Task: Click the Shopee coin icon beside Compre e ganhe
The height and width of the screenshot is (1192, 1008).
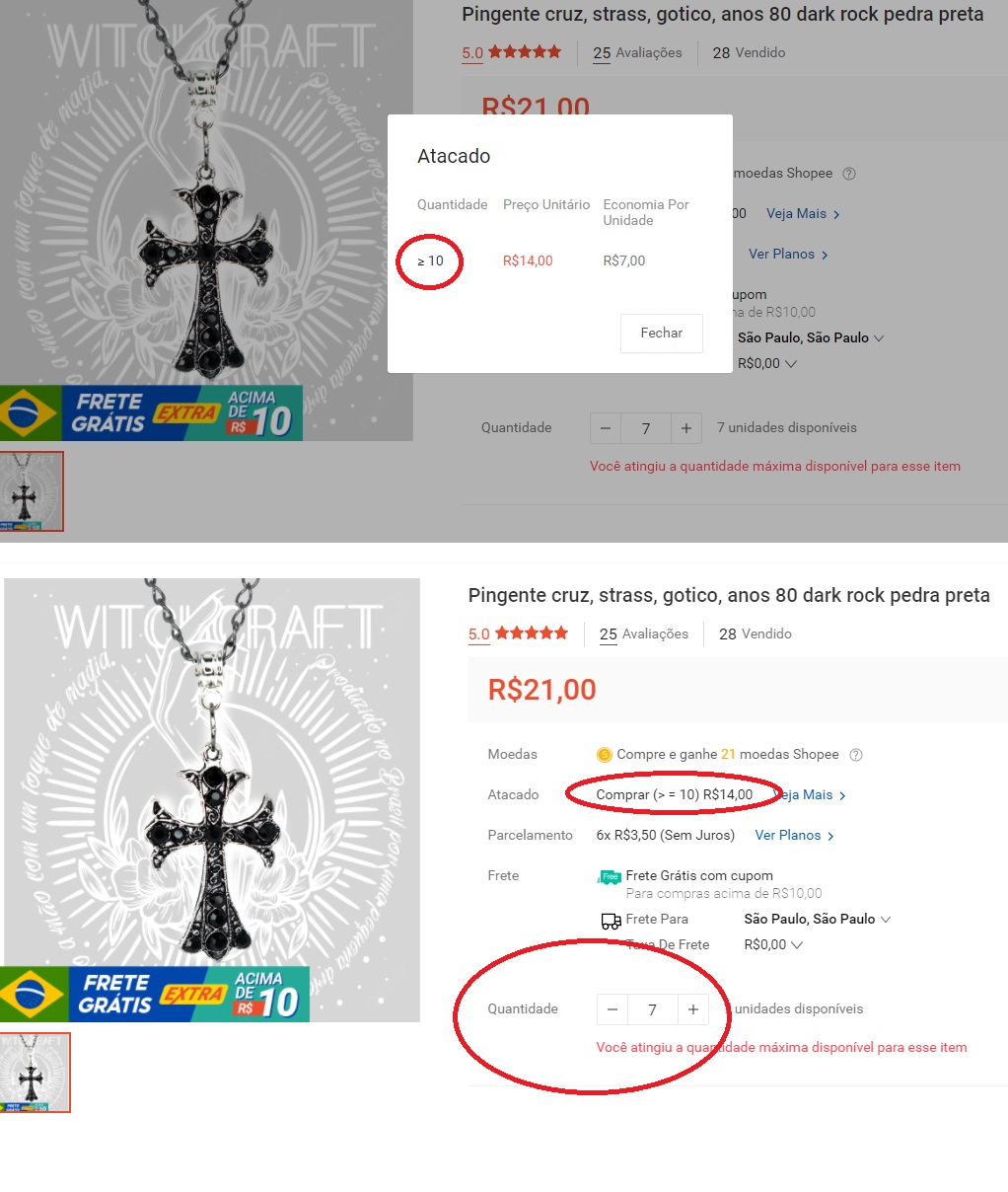Action: click(x=605, y=755)
